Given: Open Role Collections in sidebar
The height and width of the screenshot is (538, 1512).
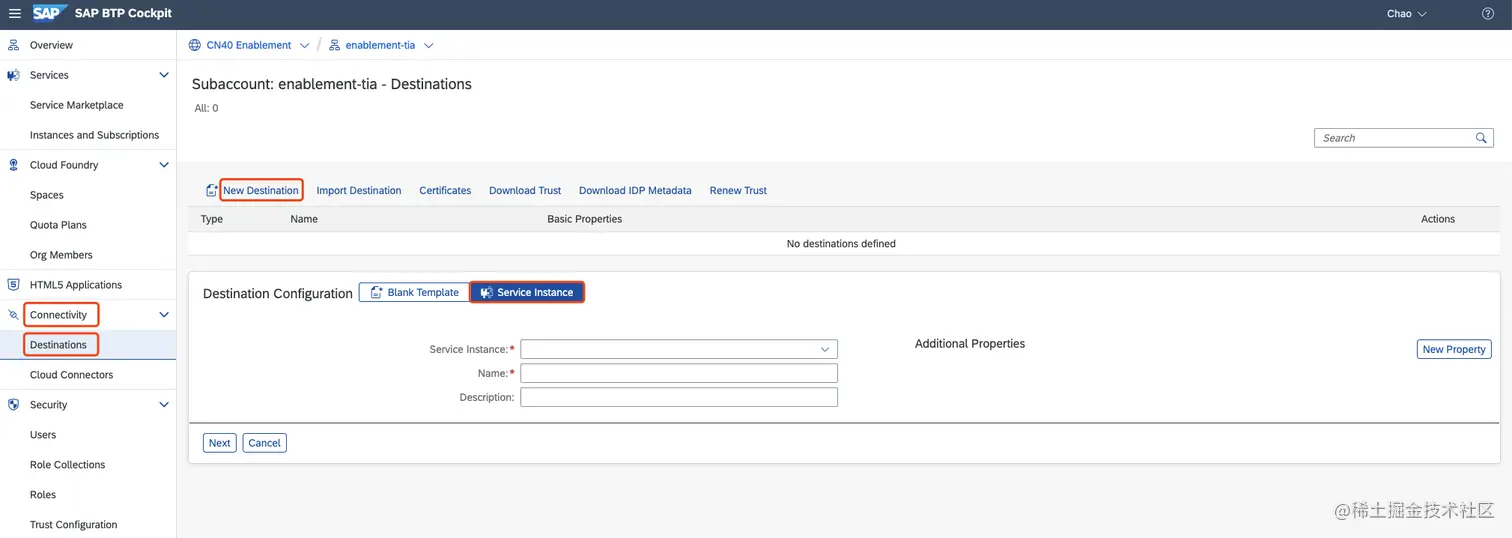Looking at the screenshot, I should [x=67, y=465].
